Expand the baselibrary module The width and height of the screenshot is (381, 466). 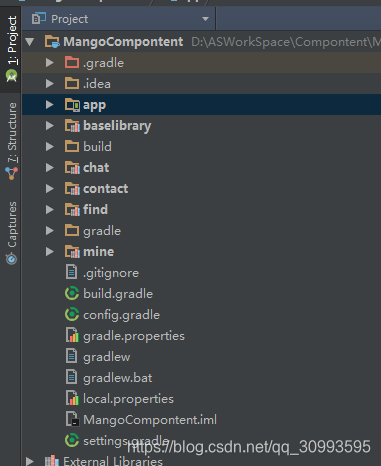click(50, 126)
